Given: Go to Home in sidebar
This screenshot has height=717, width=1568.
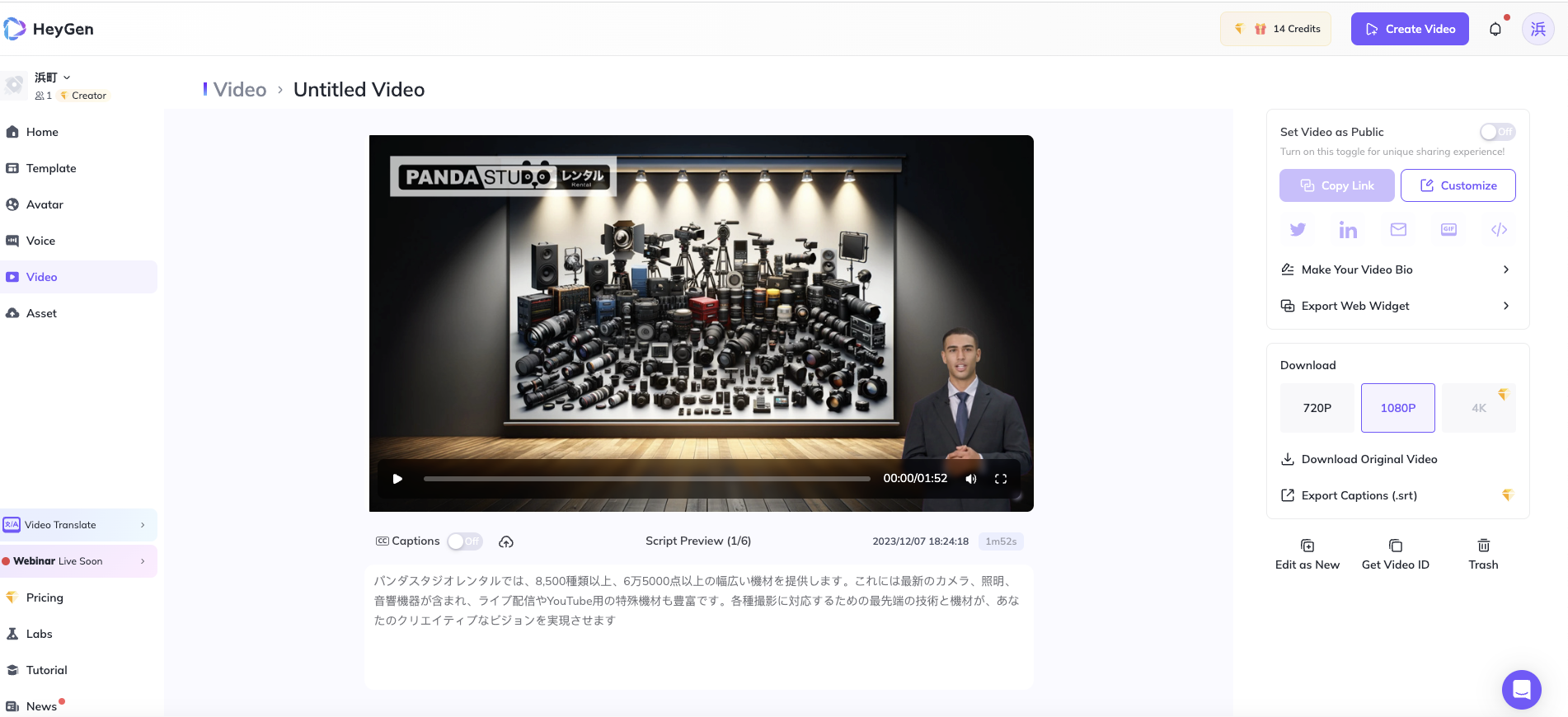Looking at the screenshot, I should (x=78, y=132).
